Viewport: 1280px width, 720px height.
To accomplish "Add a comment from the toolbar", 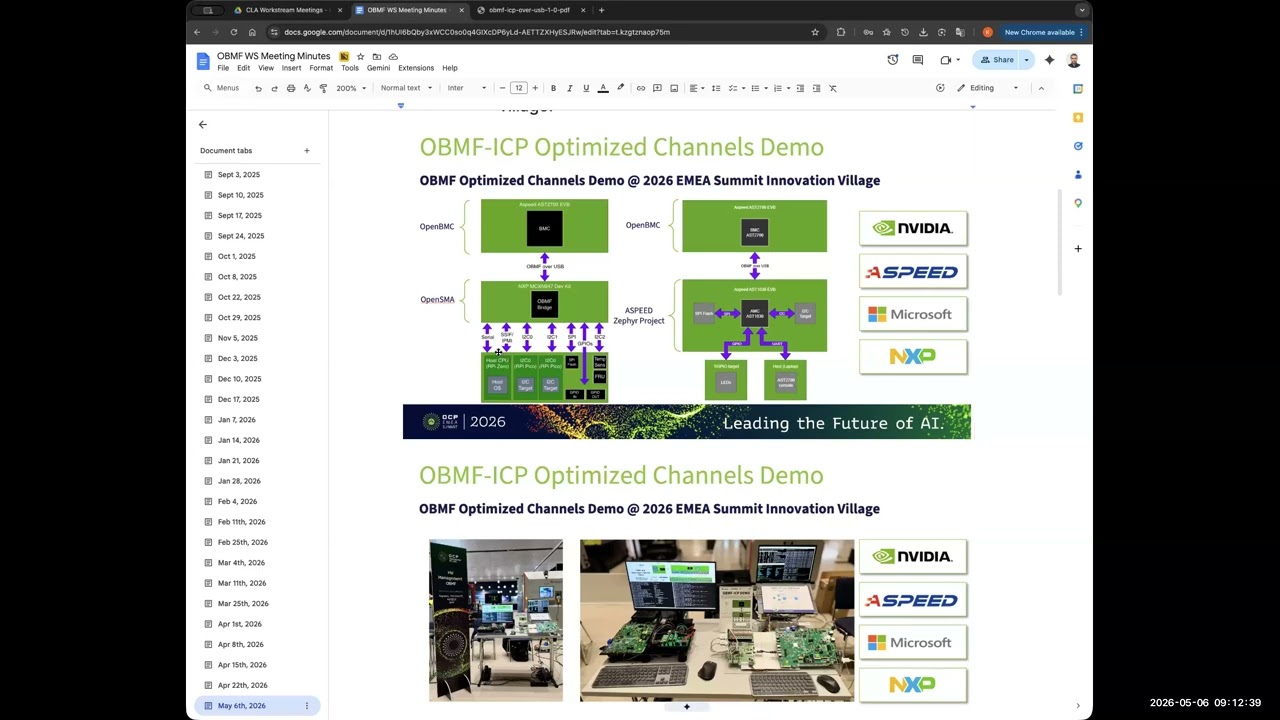I will (657, 88).
